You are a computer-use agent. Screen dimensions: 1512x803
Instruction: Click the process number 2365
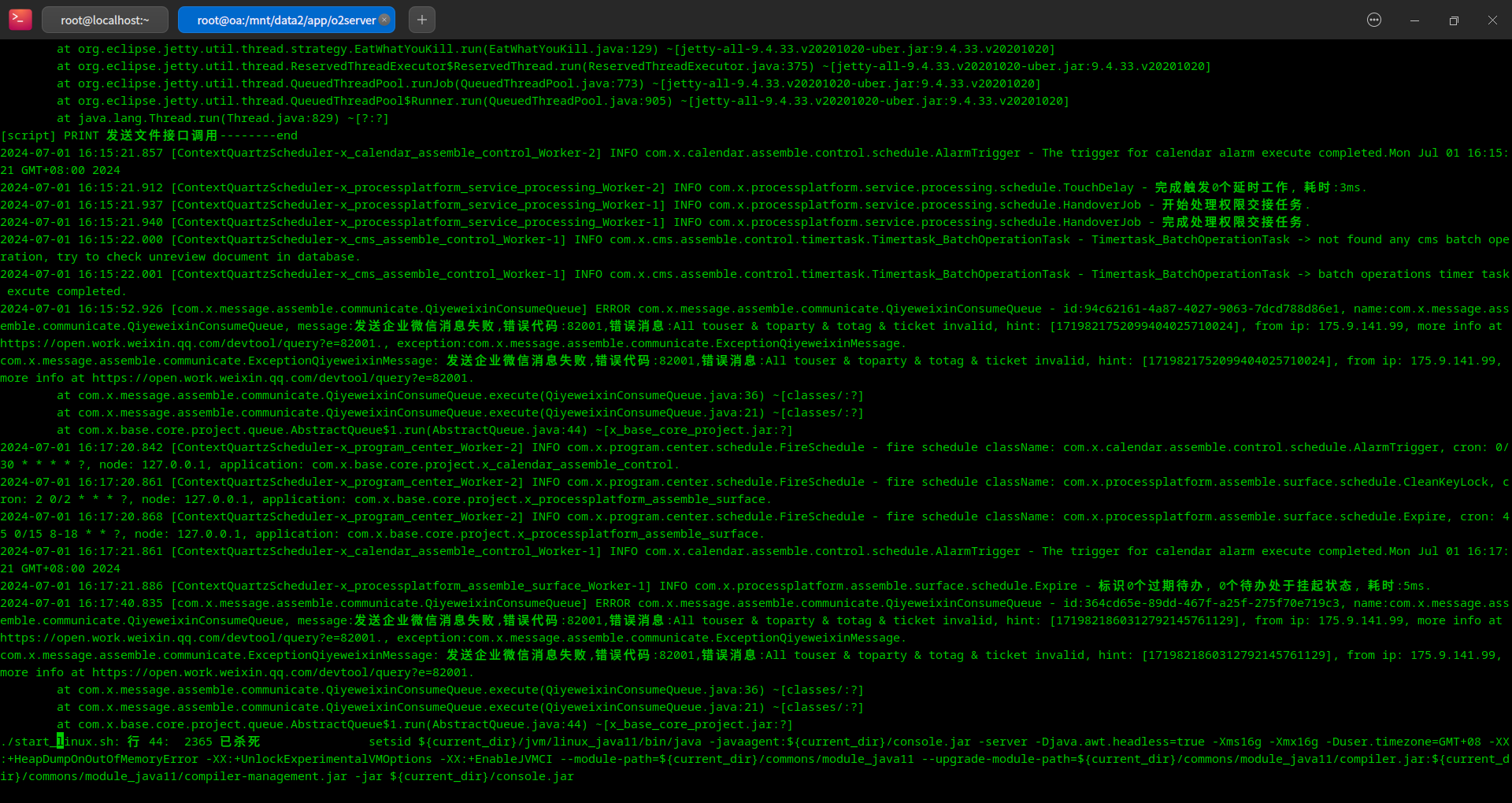coord(198,742)
